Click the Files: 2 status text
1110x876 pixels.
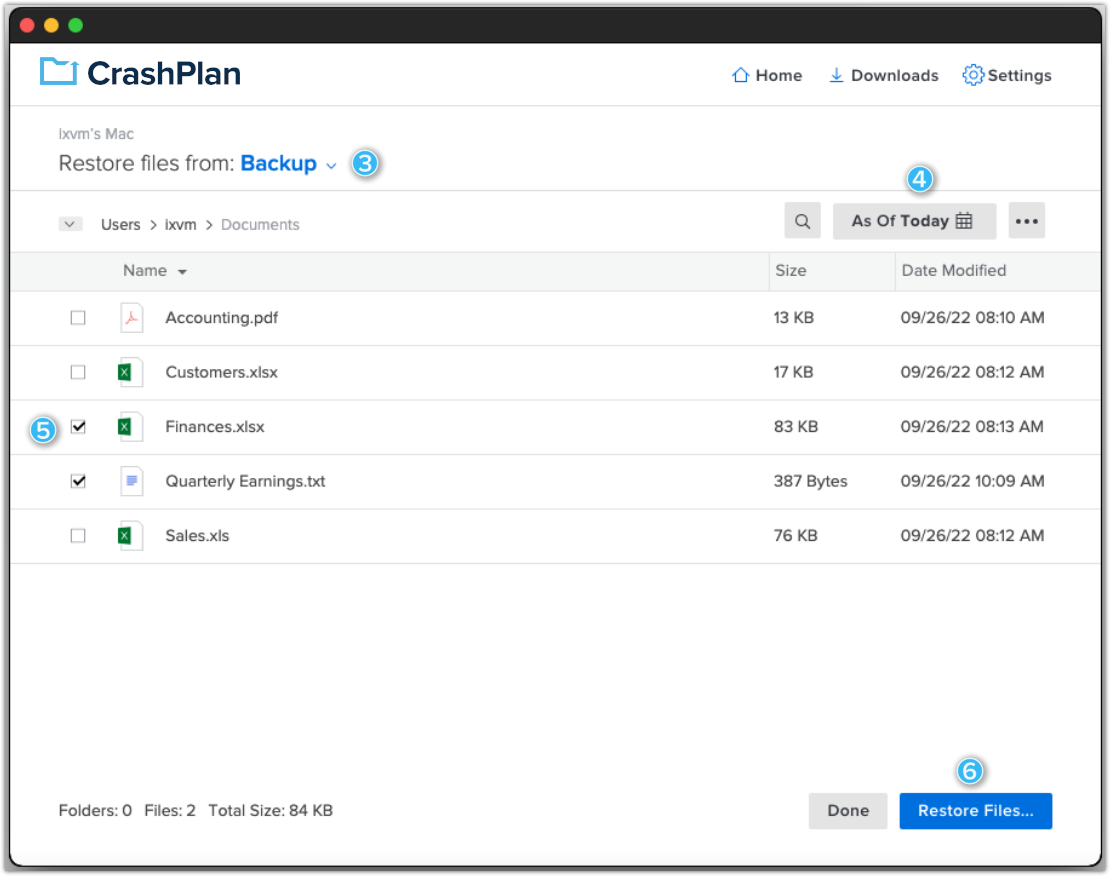pos(170,811)
